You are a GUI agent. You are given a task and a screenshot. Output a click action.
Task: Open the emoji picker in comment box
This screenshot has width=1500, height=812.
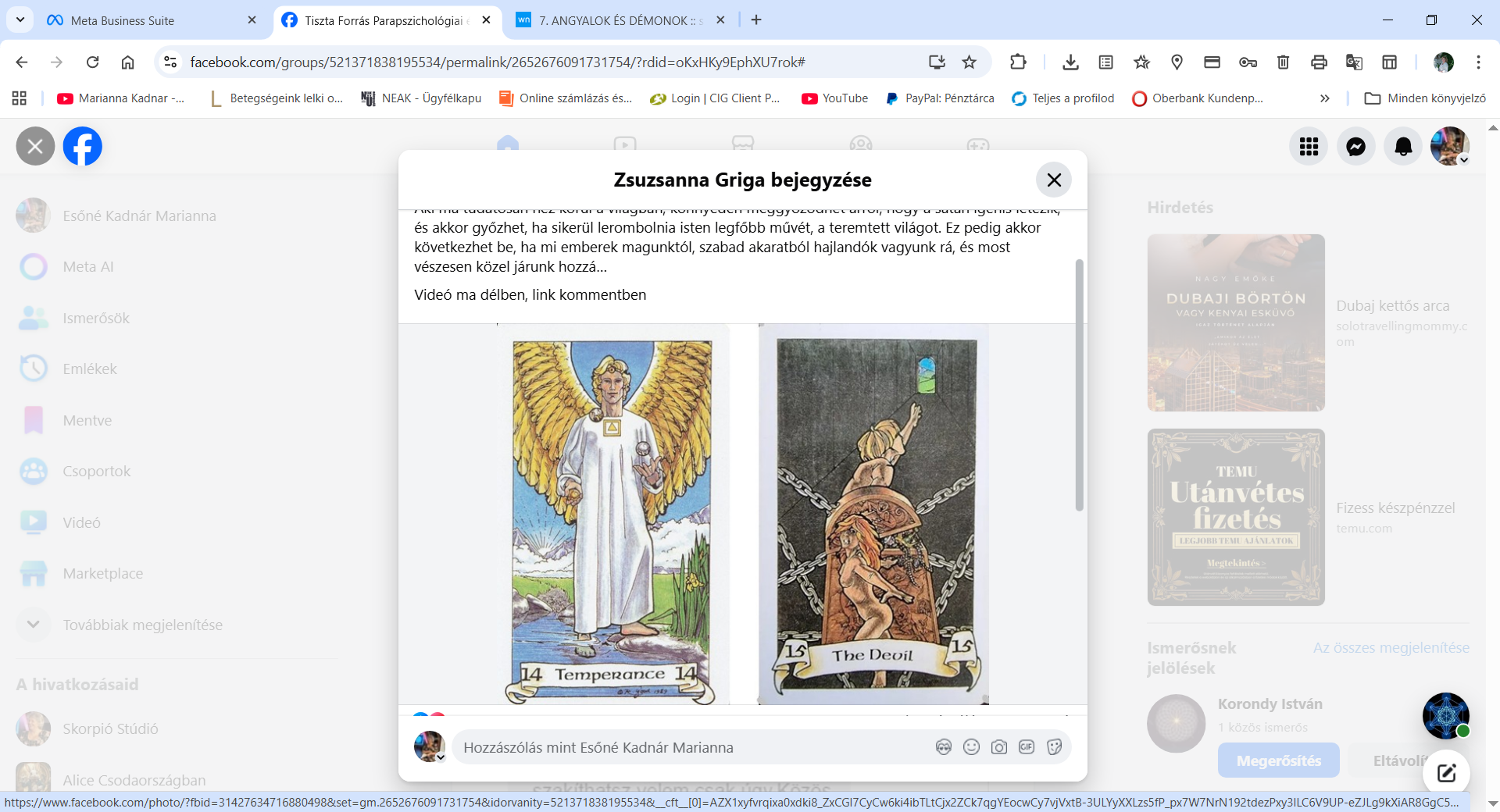click(971, 747)
